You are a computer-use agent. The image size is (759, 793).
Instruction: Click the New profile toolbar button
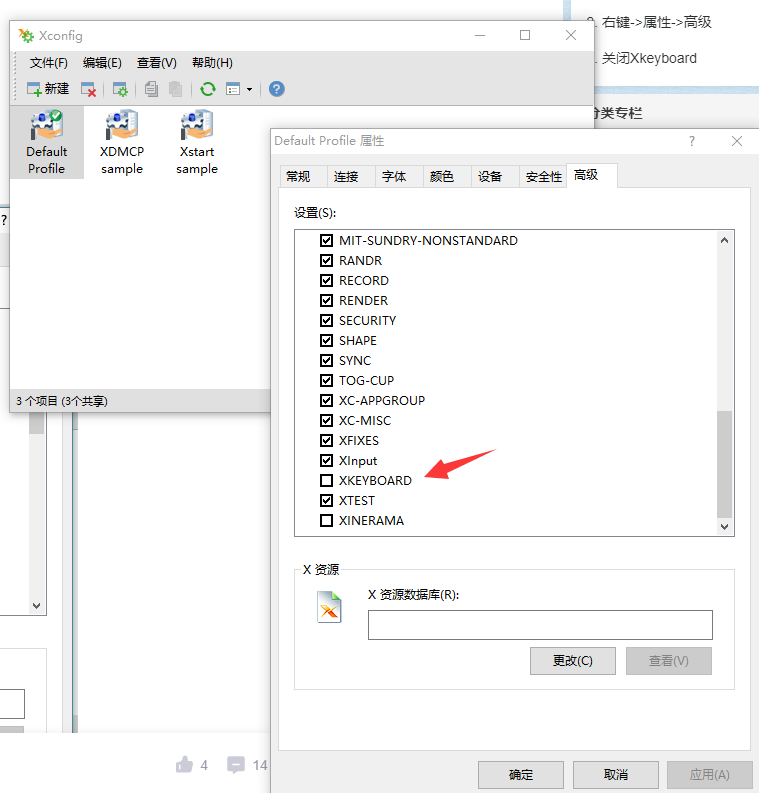[x=48, y=89]
